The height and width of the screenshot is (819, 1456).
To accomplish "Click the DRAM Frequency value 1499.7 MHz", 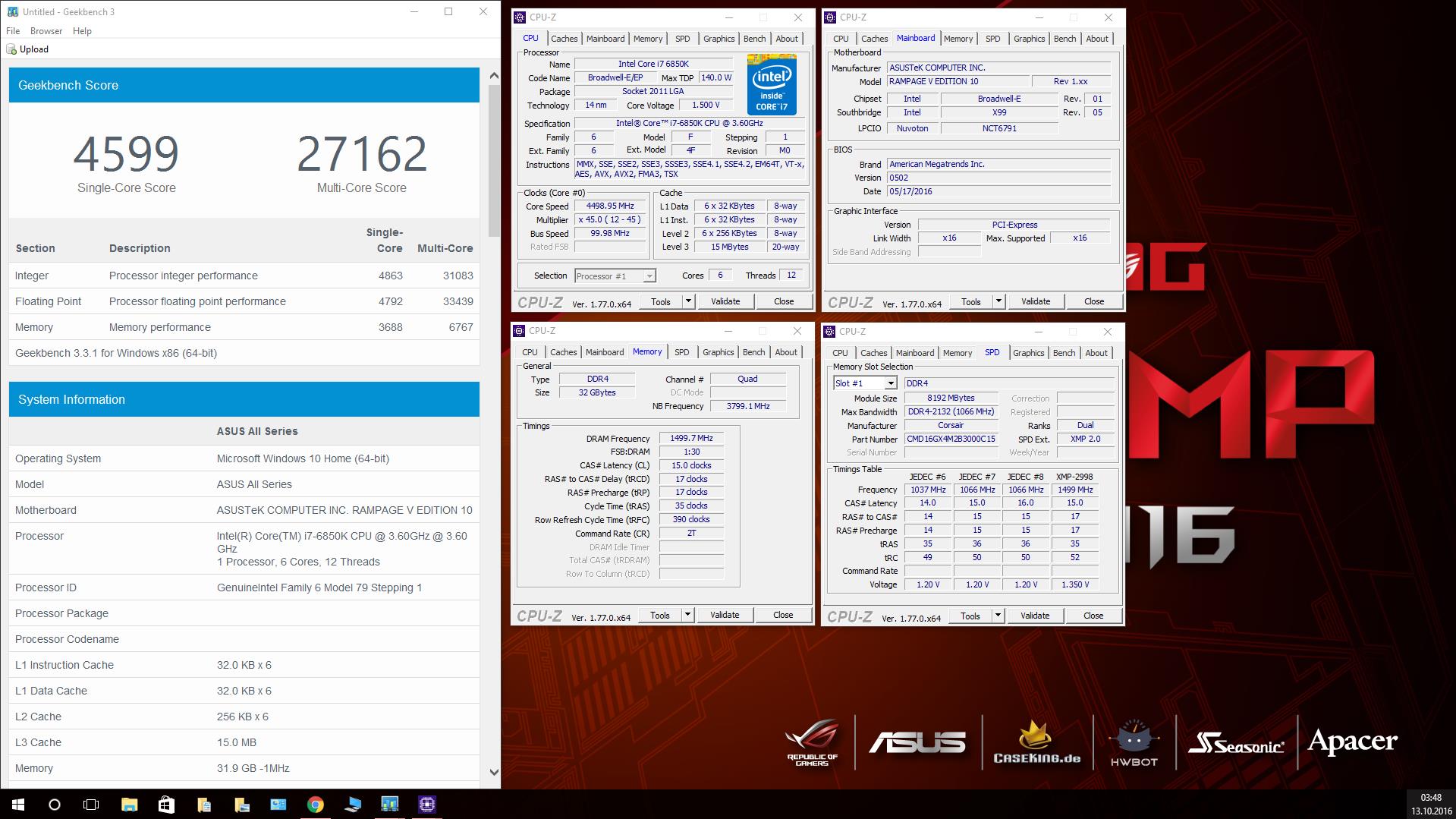I will pos(691,439).
